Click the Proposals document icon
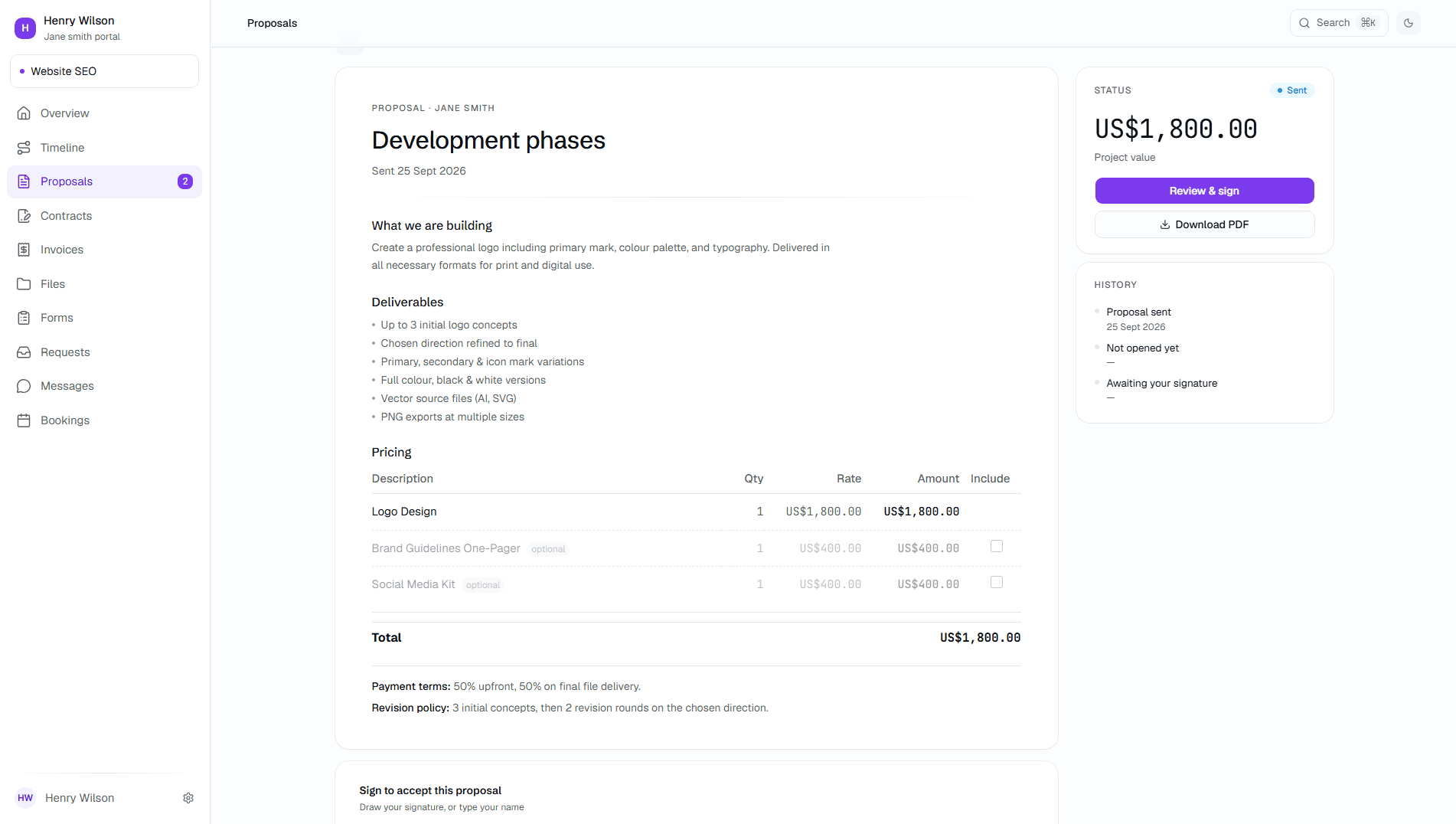Image resolution: width=1456 pixels, height=824 pixels. click(24, 181)
